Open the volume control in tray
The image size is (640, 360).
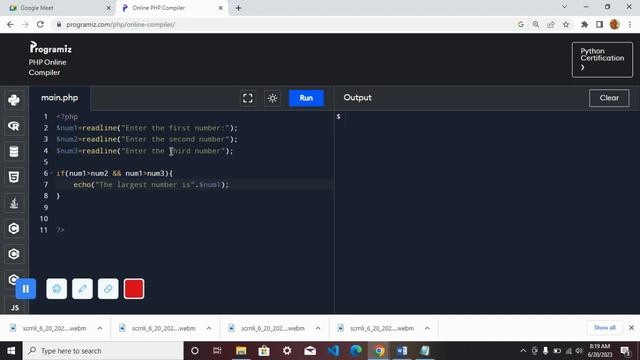tap(579, 351)
